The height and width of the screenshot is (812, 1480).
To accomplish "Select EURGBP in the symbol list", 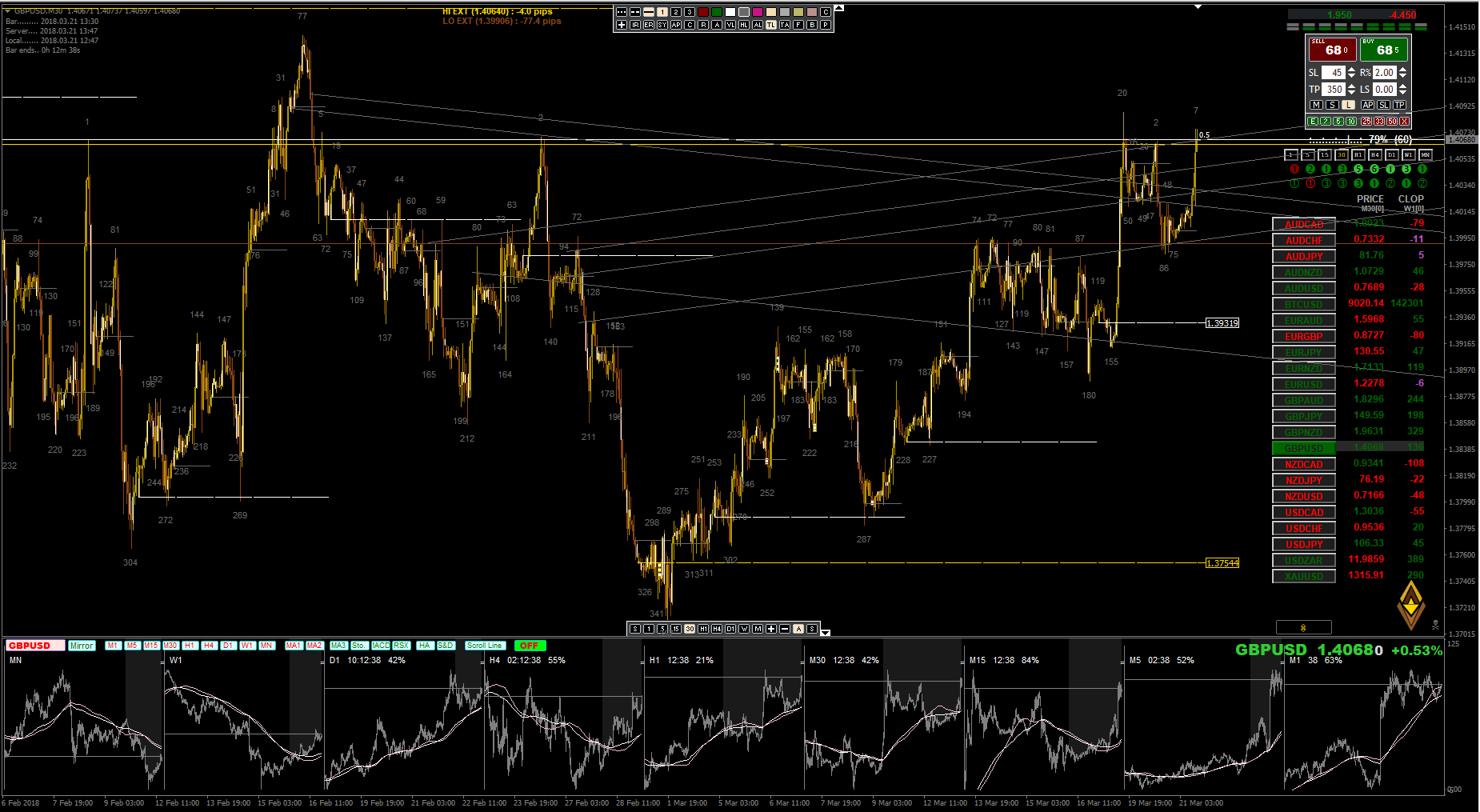I will pyautogui.click(x=1303, y=337).
